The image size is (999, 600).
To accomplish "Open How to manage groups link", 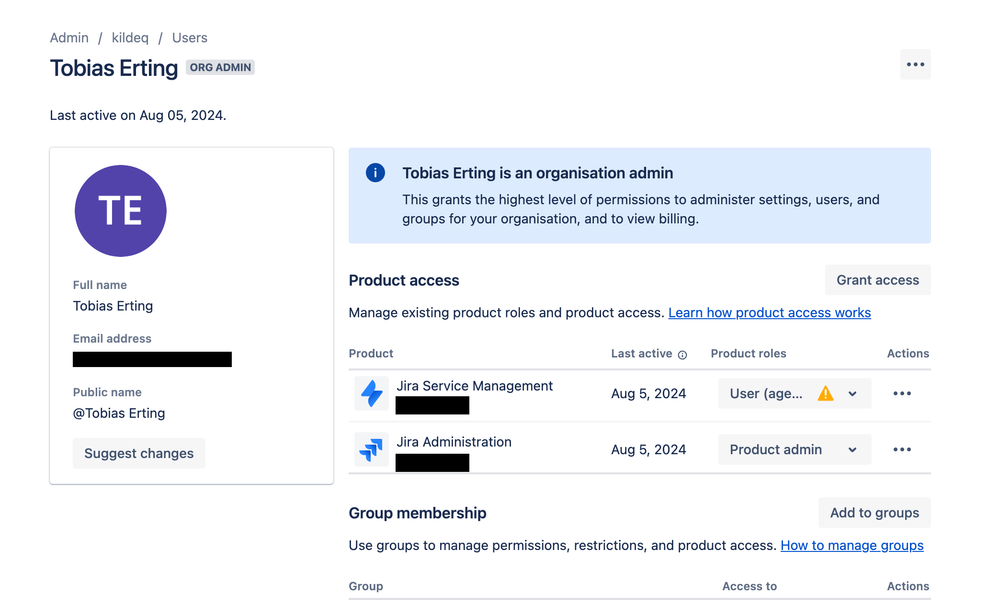I will pos(852,546).
